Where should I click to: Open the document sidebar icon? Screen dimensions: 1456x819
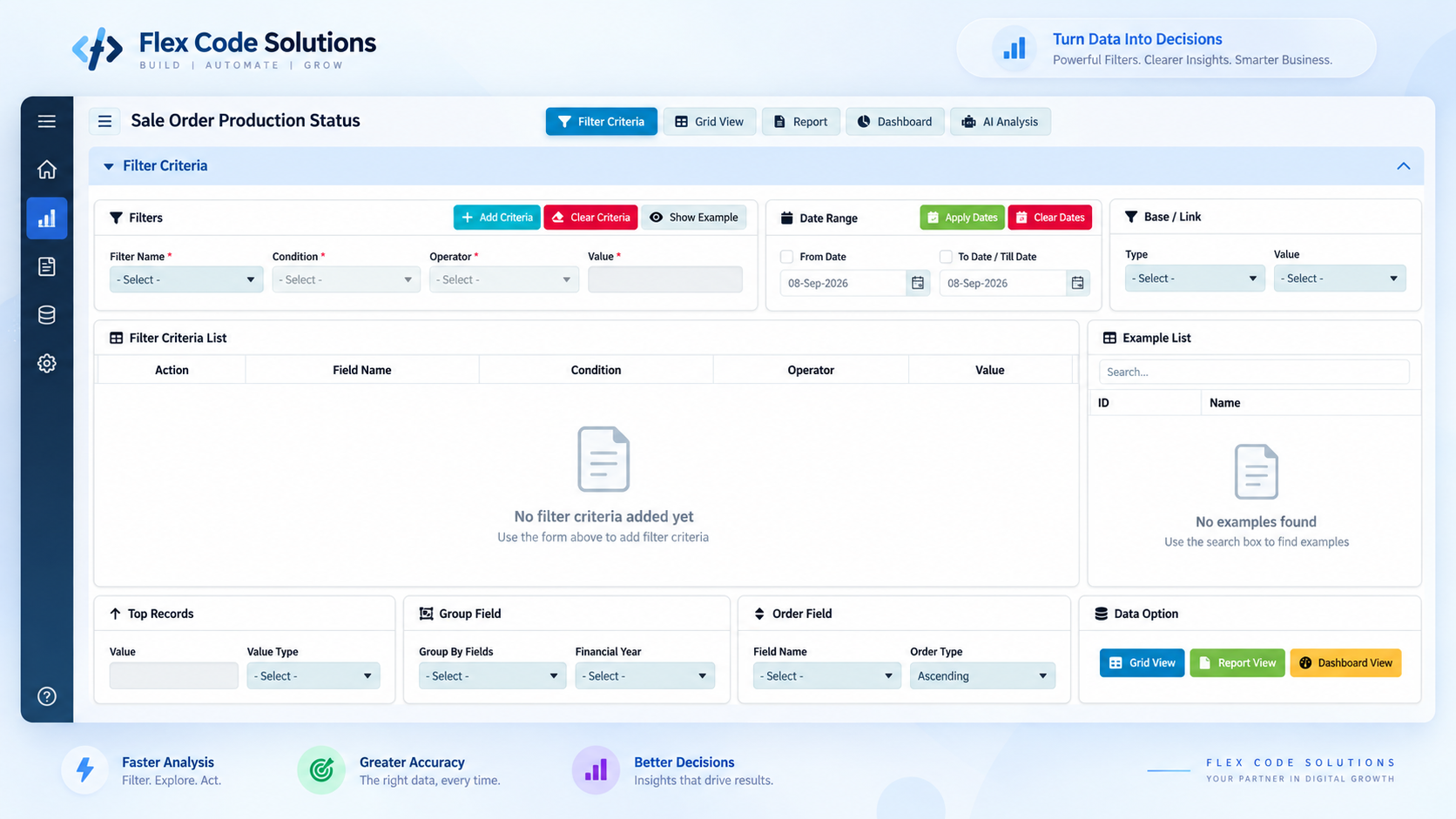[x=47, y=266]
